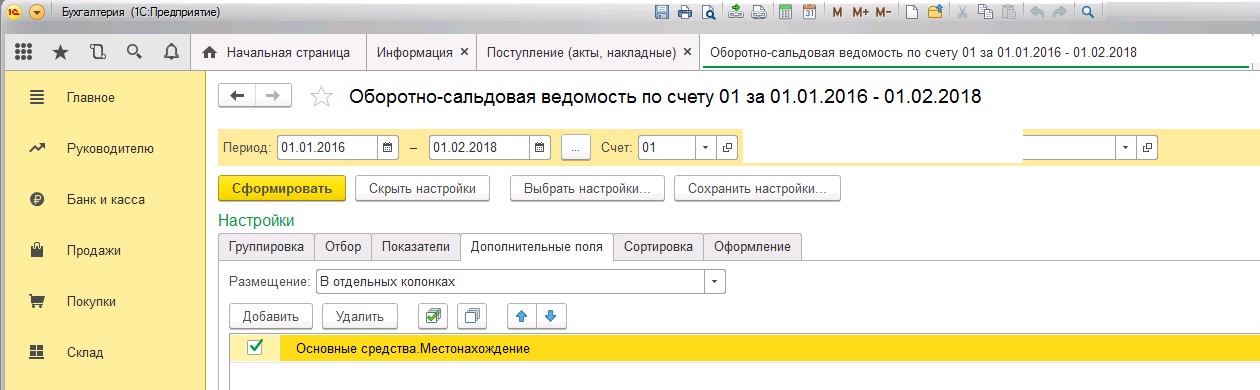Switch to the Группировка settings tab
Image resolution: width=1260 pixels, height=390 pixels.
click(x=266, y=247)
